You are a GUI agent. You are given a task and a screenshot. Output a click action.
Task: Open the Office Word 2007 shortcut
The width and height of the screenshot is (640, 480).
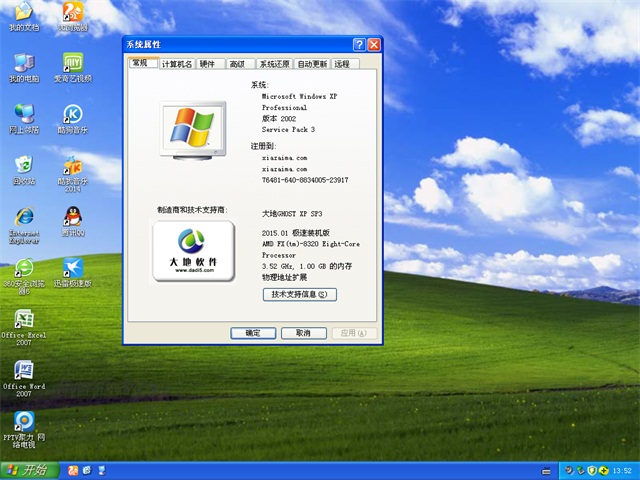23,371
